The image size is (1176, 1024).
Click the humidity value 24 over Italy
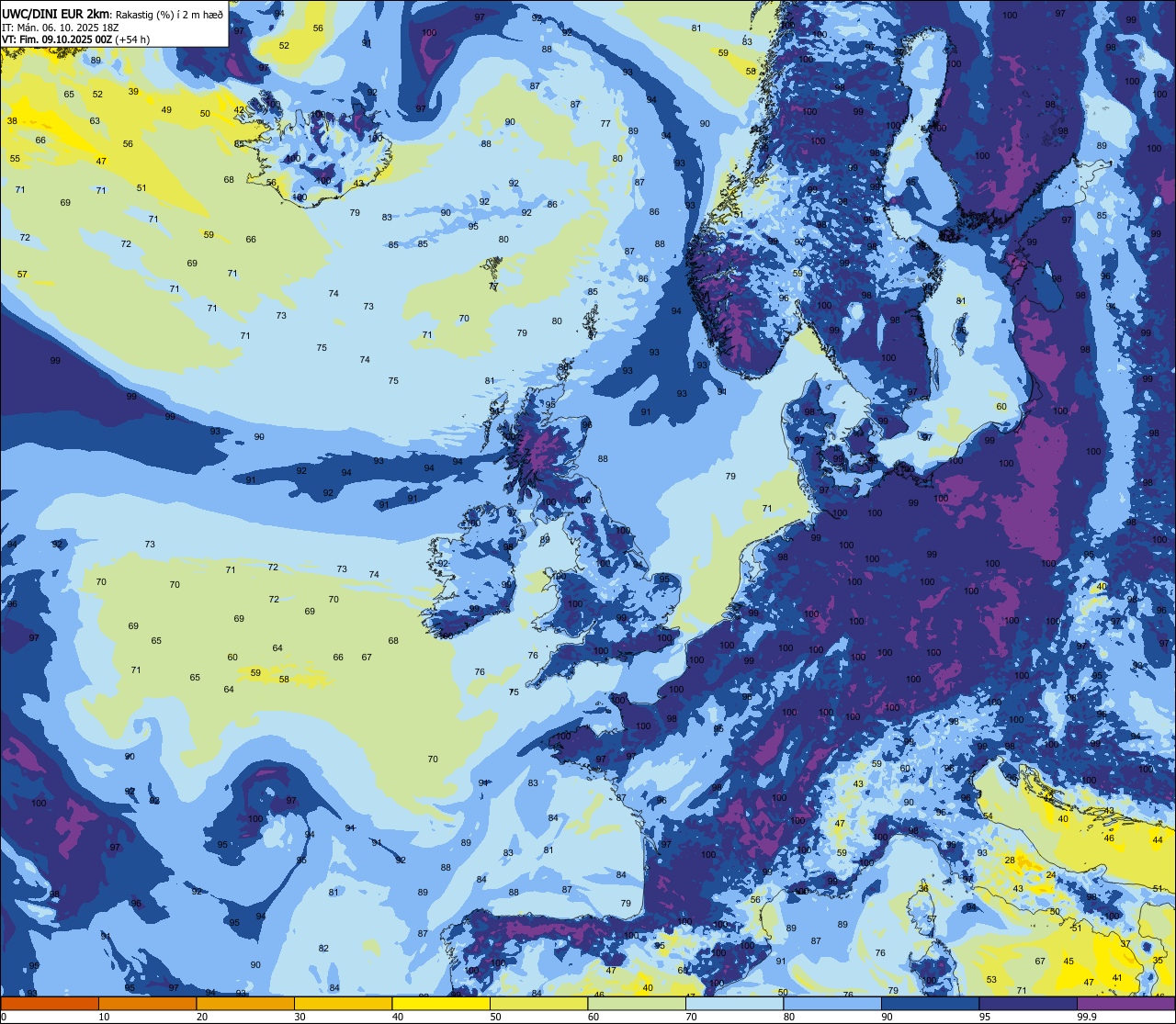coord(1051,875)
